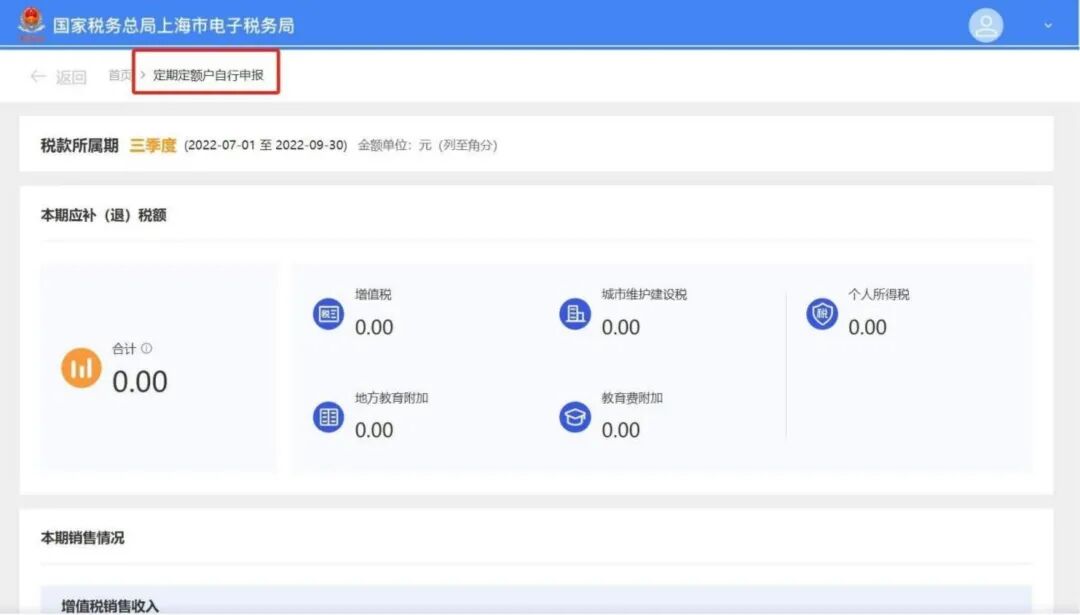Show the info tooltip next to 合计
Image resolution: width=1080 pixels, height=615 pixels.
[x=147, y=348]
